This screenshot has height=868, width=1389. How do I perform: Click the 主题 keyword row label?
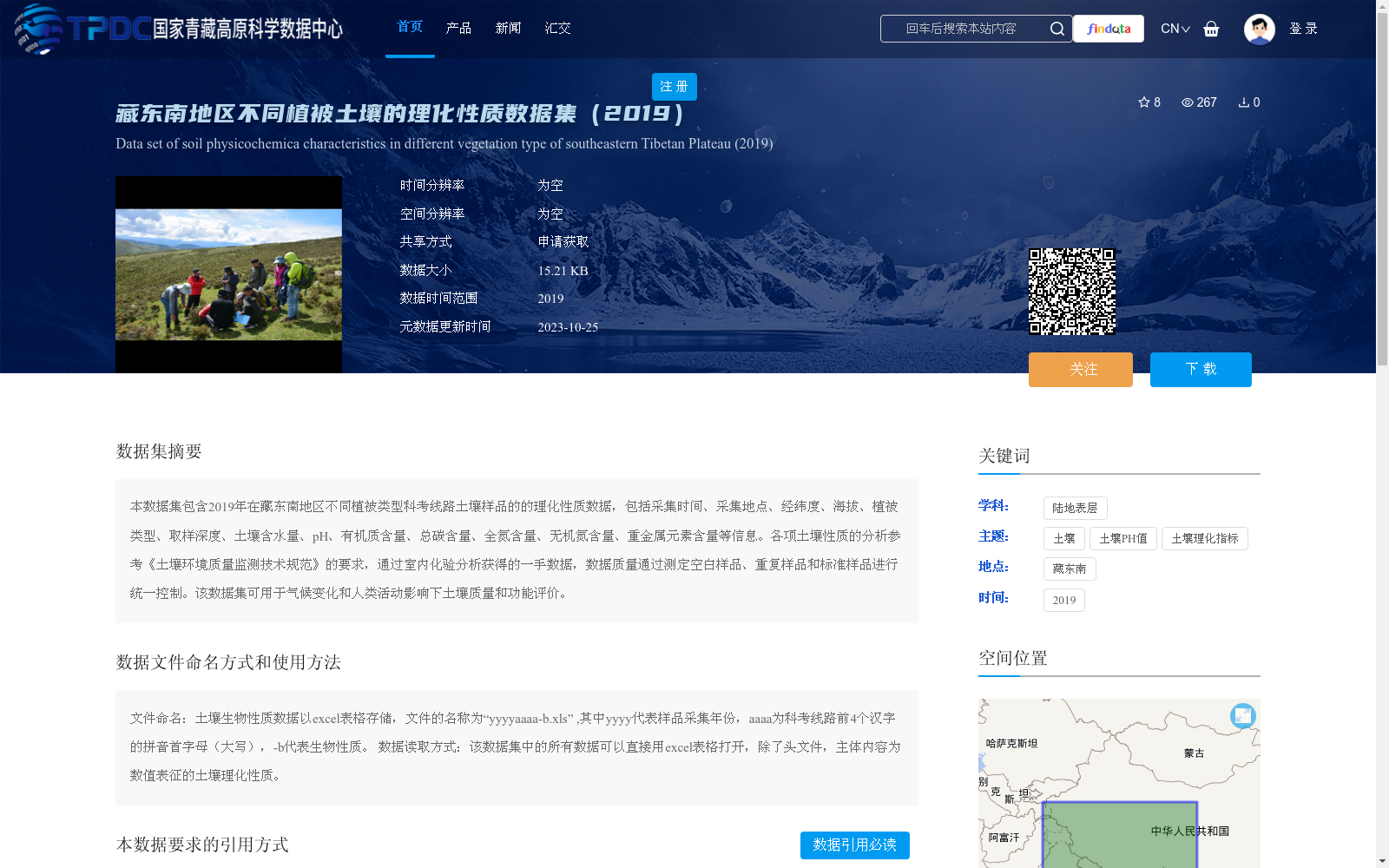click(993, 536)
